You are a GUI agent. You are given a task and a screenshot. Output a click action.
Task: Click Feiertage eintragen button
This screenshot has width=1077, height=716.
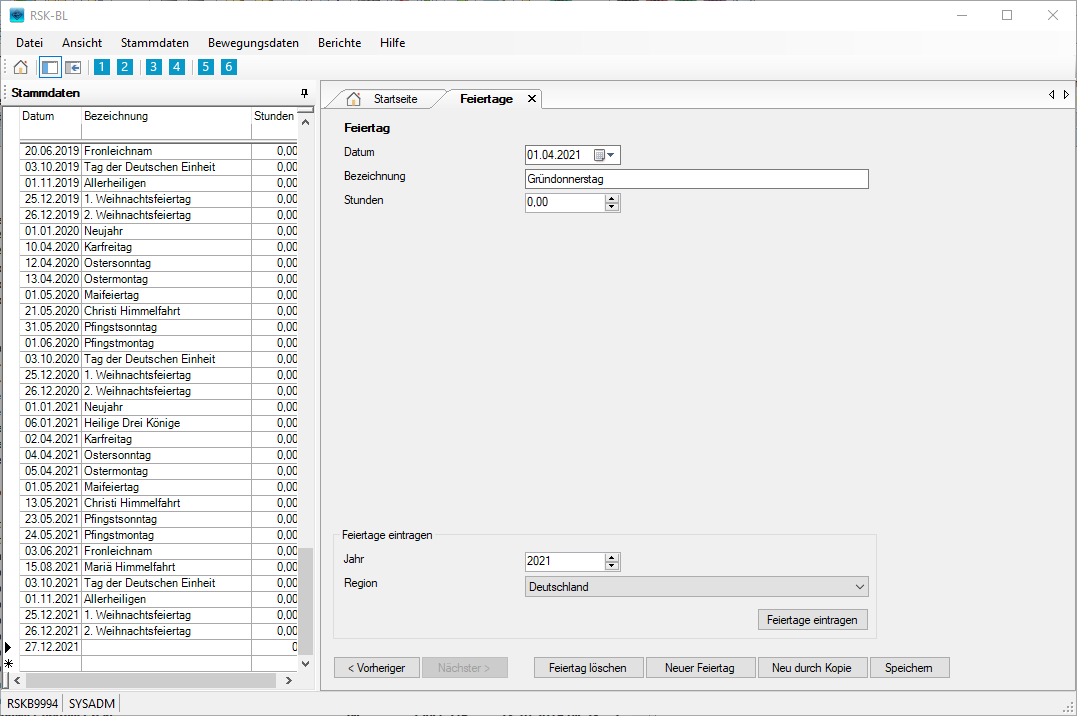click(x=813, y=620)
